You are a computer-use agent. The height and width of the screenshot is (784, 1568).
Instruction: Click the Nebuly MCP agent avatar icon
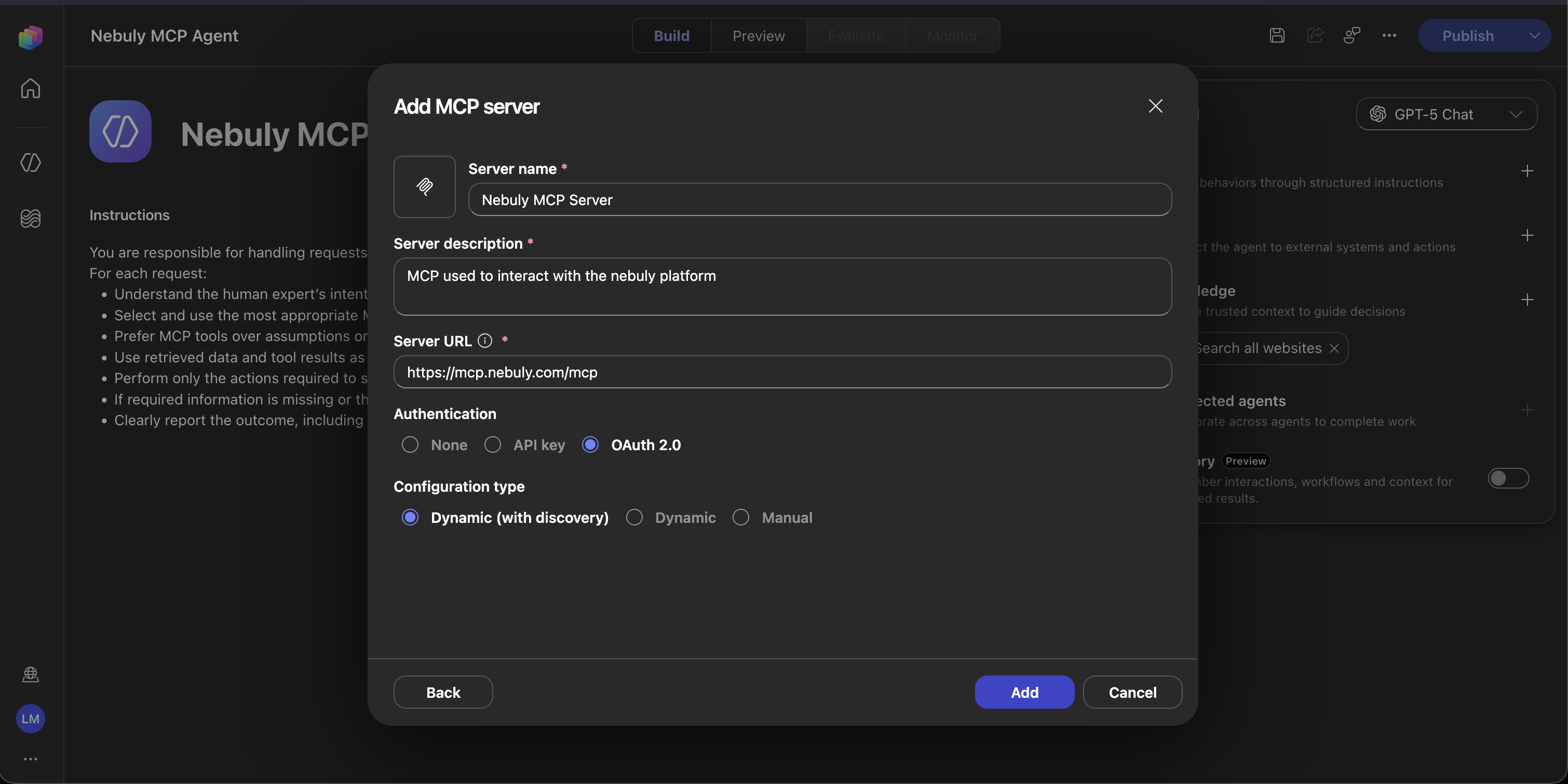[x=120, y=131]
